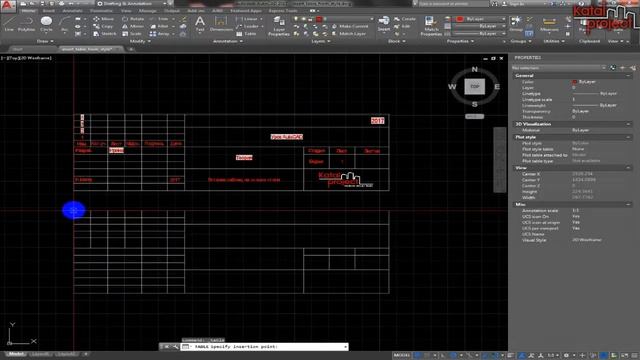Insert a Table from Annotation panel
This screenshot has height=360, width=640.
tap(246, 33)
